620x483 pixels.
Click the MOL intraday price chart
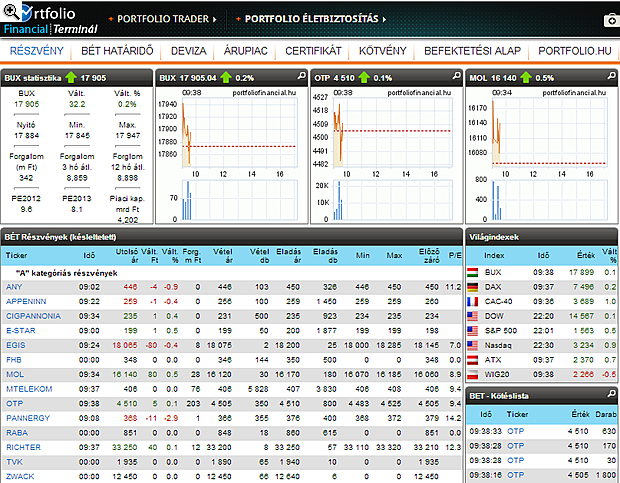pyautogui.click(x=550, y=132)
